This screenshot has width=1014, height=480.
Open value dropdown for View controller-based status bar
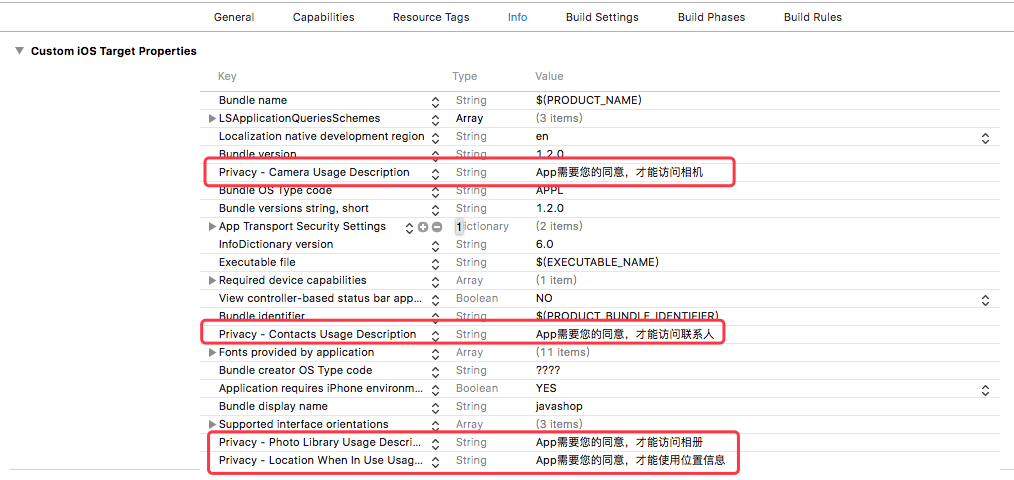click(985, 299)
